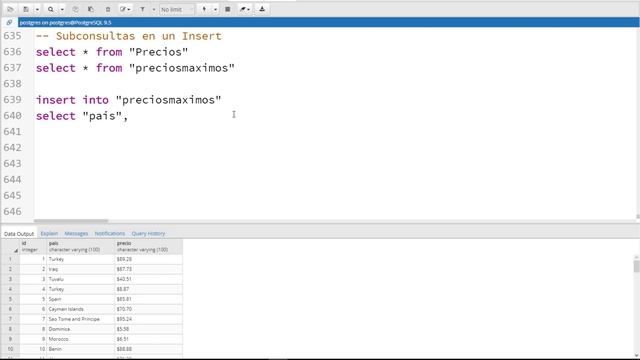Switch to the Explain tab

[x=49, y=233]
